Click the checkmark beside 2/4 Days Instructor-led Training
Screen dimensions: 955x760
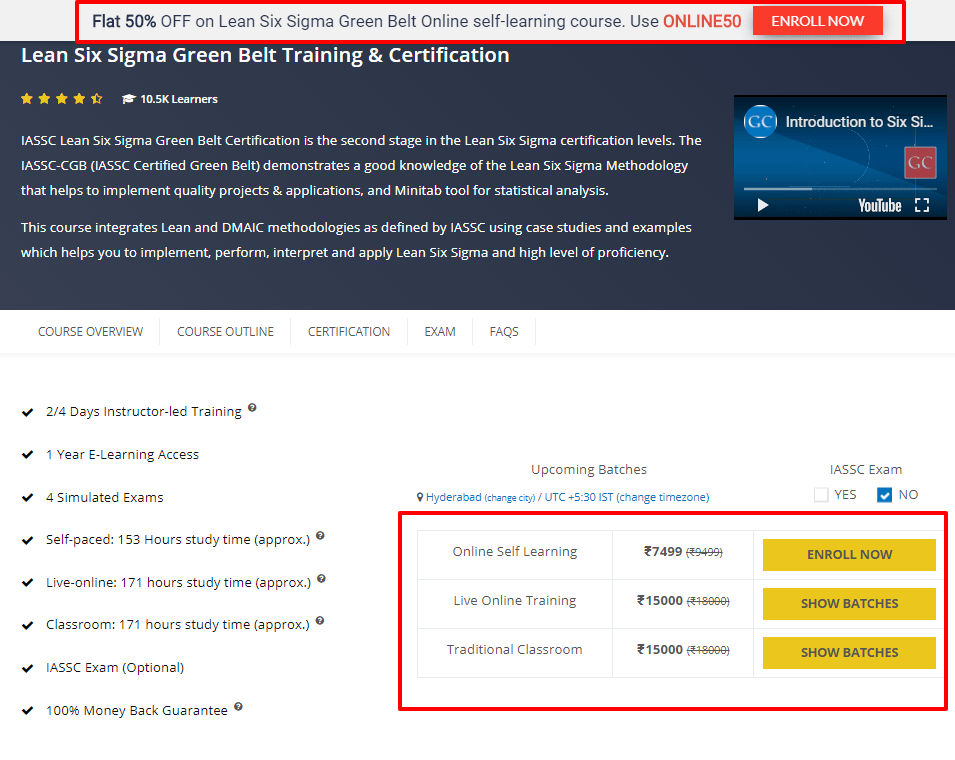click(x=27, y=412)
